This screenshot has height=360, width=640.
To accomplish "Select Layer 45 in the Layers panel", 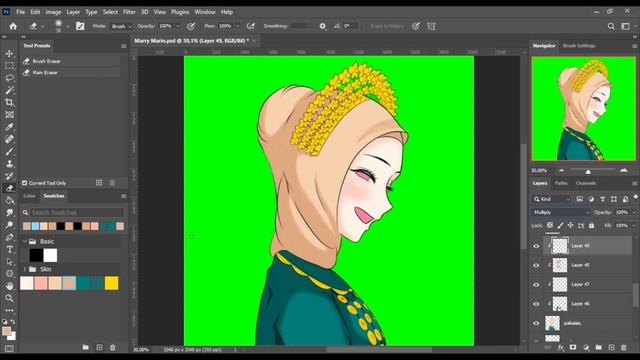I will (588, 265).
